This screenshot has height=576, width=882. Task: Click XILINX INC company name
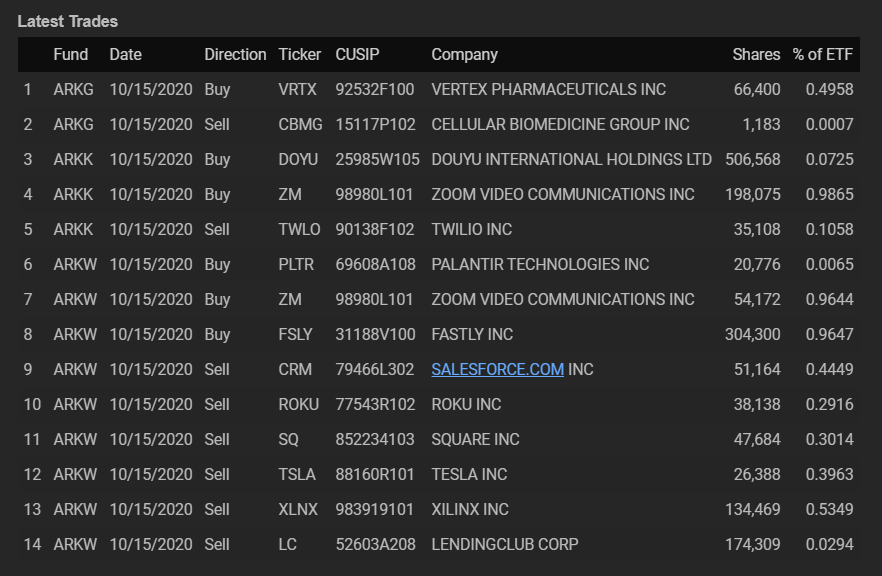point(470,510)
